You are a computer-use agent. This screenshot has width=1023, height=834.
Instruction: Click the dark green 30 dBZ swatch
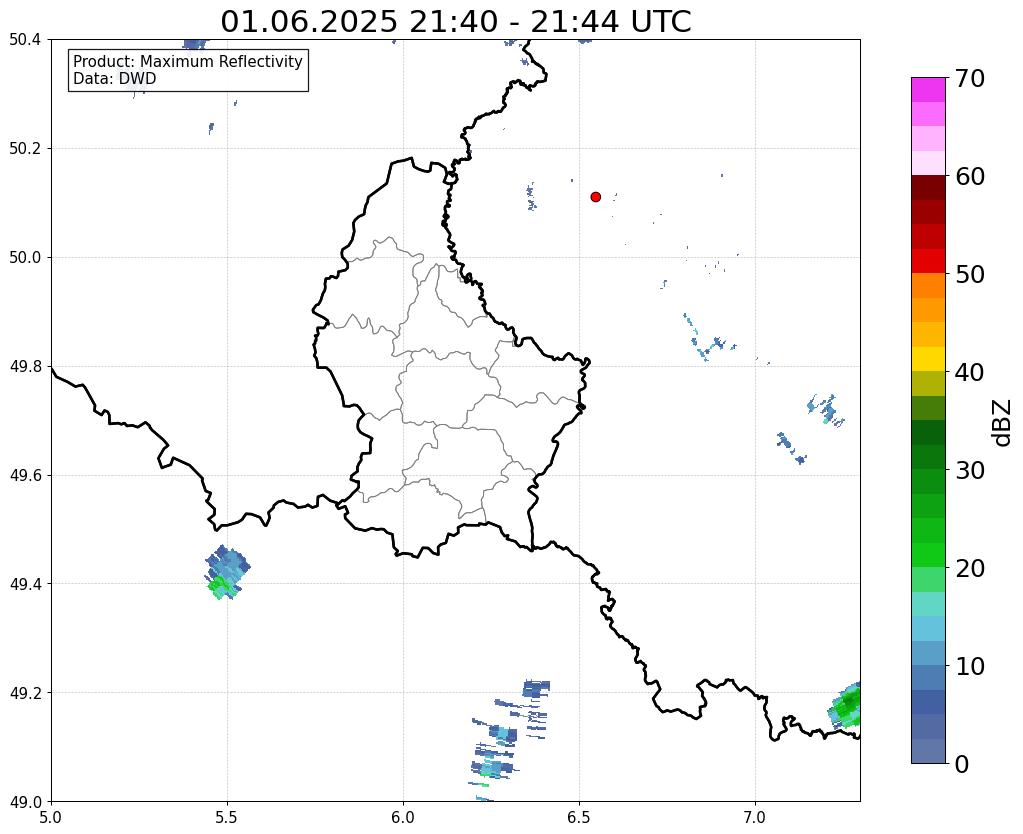tap(928, 457)
